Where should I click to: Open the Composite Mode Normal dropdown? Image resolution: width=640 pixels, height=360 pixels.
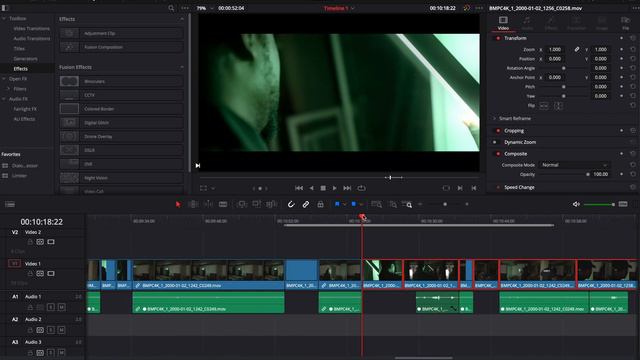pyautogui.click(x=574, y=165)
